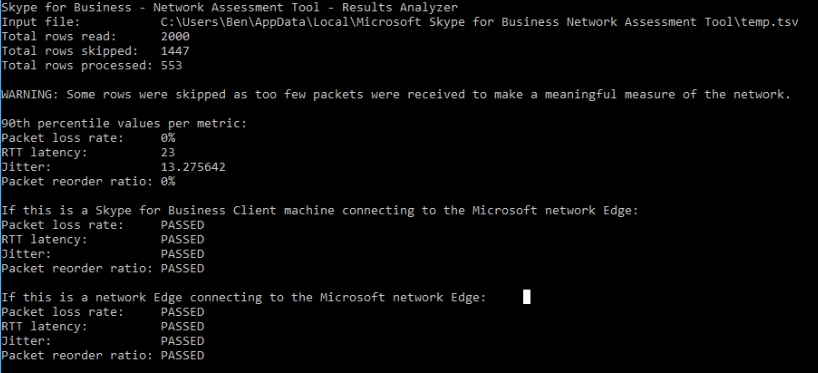The height and width of the screenshot is (373, 818).
Task: Click PASSED for client Packet loss rate
Action: pos(183,225)
